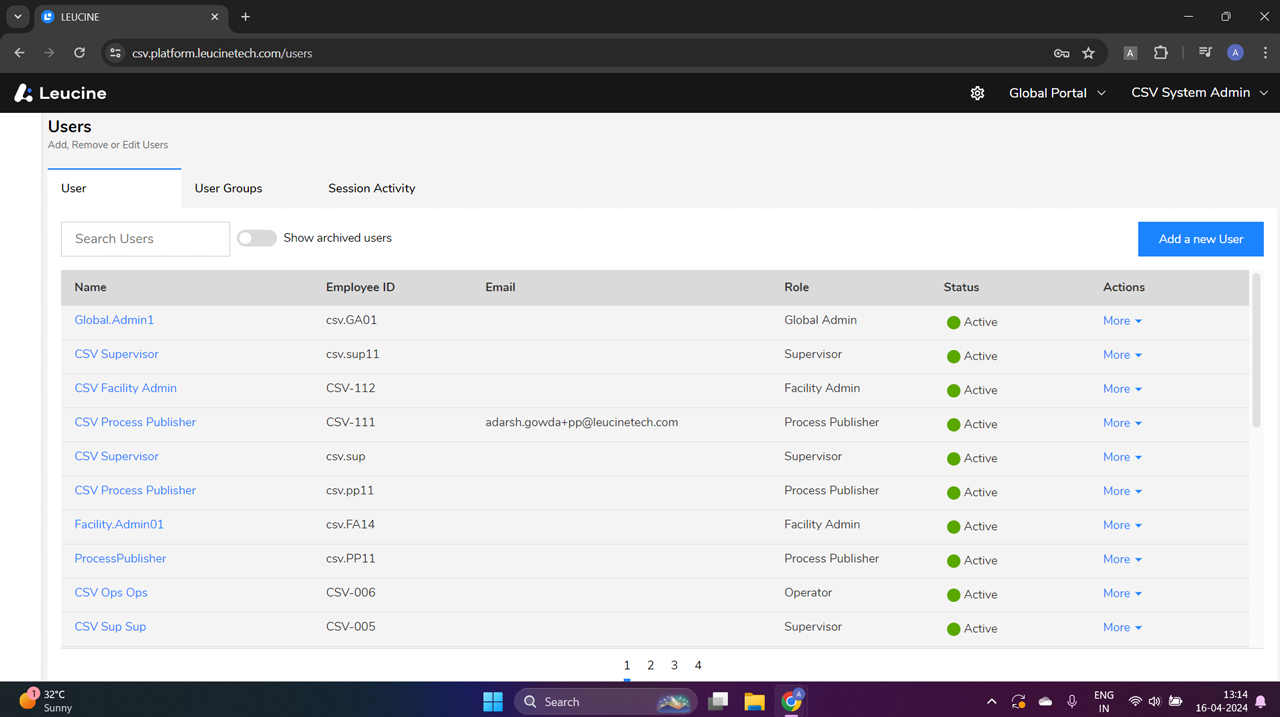Click the users table vertical scrollbar

click(1257, 350)
